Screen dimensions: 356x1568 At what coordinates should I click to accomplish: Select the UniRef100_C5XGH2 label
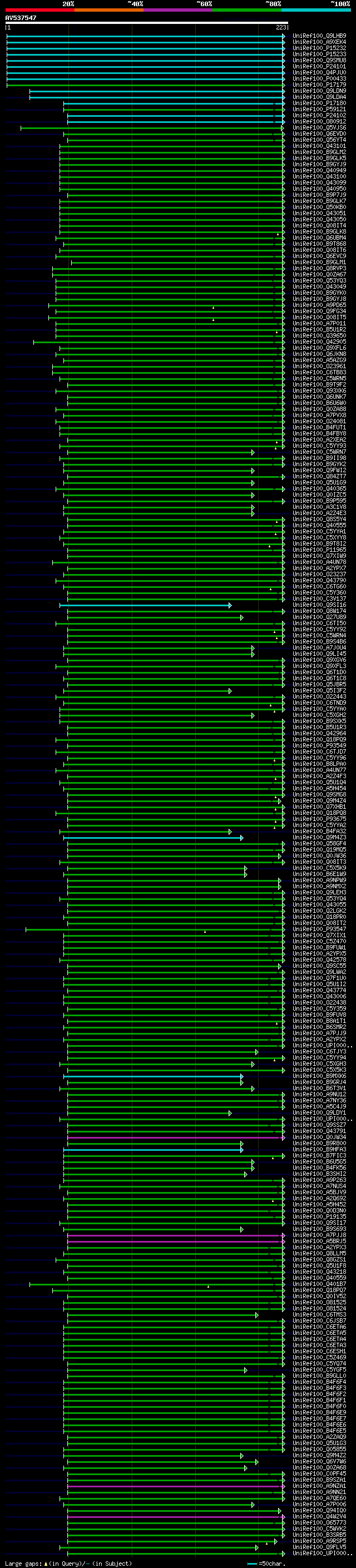pyautogui.click(x=319, y=715)
